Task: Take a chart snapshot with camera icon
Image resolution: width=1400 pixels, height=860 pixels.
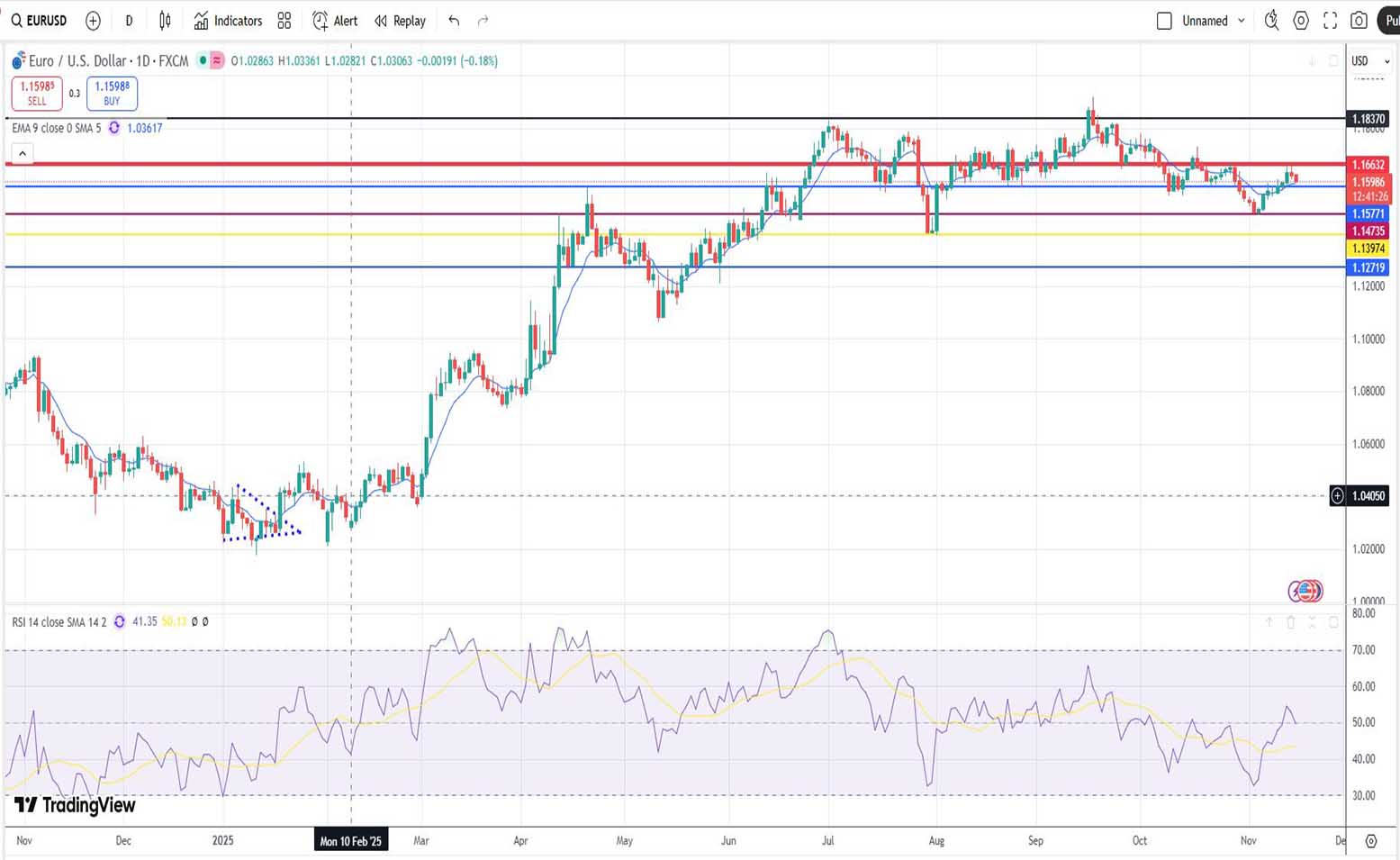Action: tap(1359, 21)
